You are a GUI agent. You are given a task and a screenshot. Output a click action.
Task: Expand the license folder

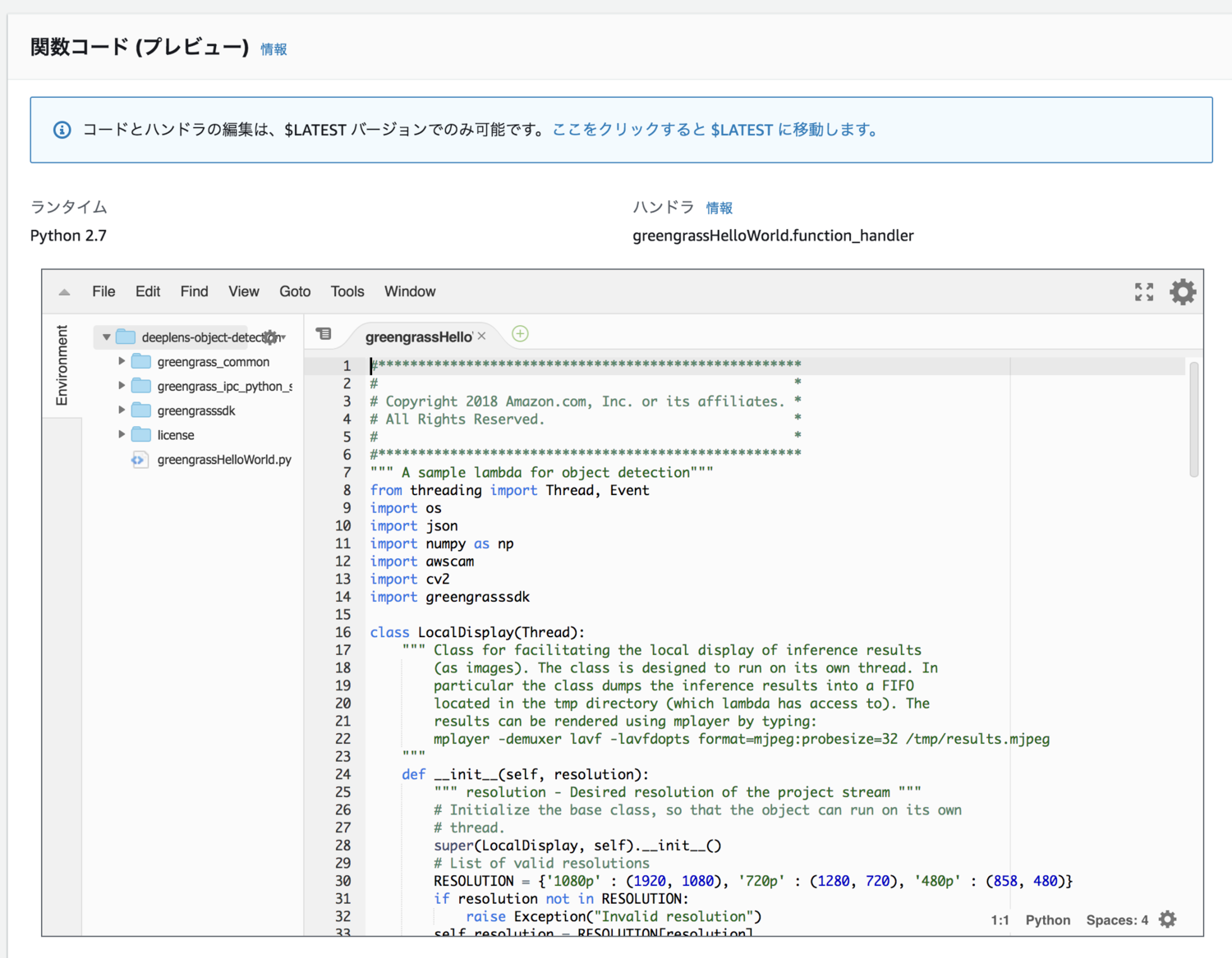click(x=122, y=434)
